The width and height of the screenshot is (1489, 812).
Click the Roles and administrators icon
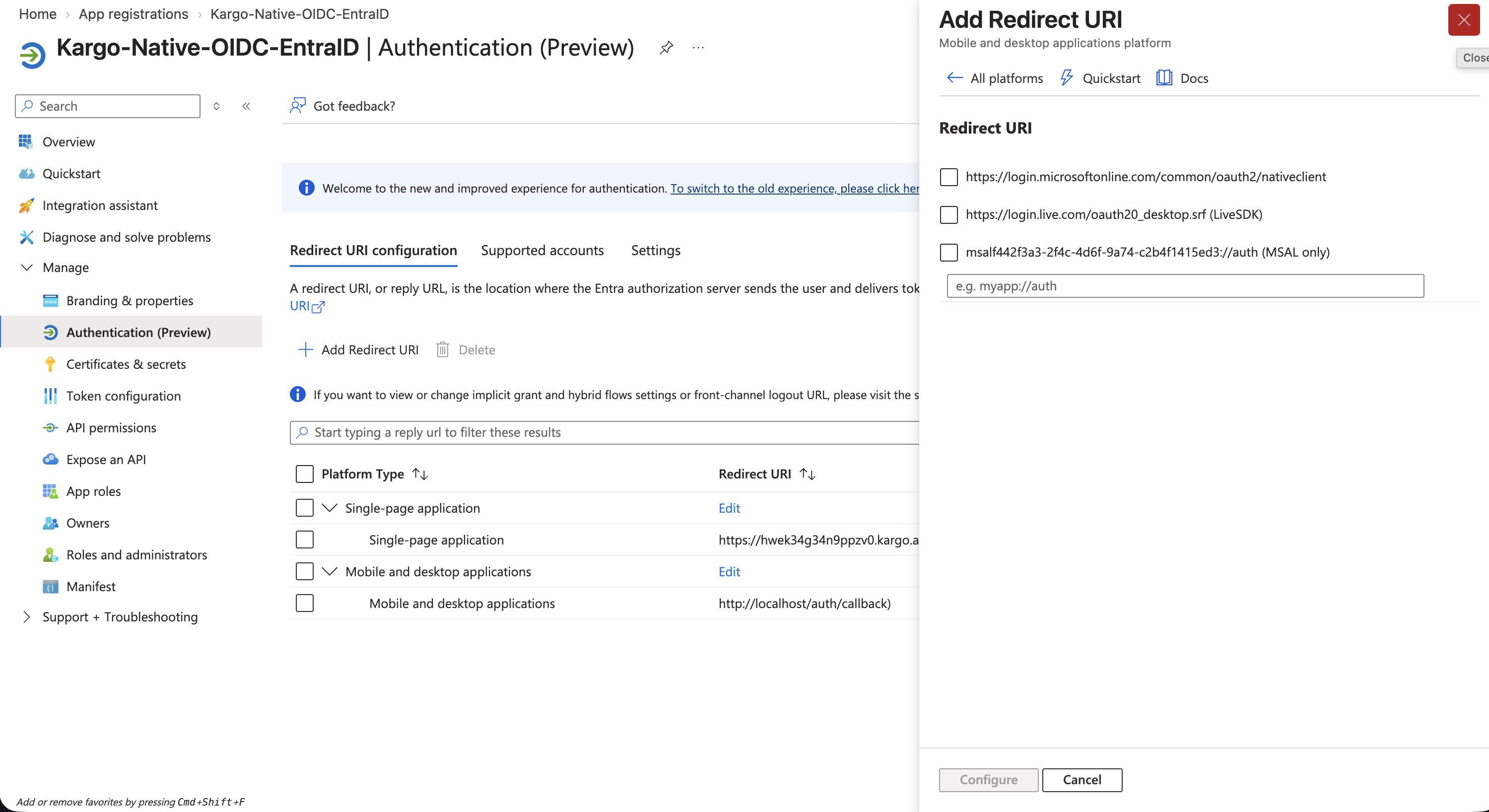pyautogui.click(x=50, y=555)
